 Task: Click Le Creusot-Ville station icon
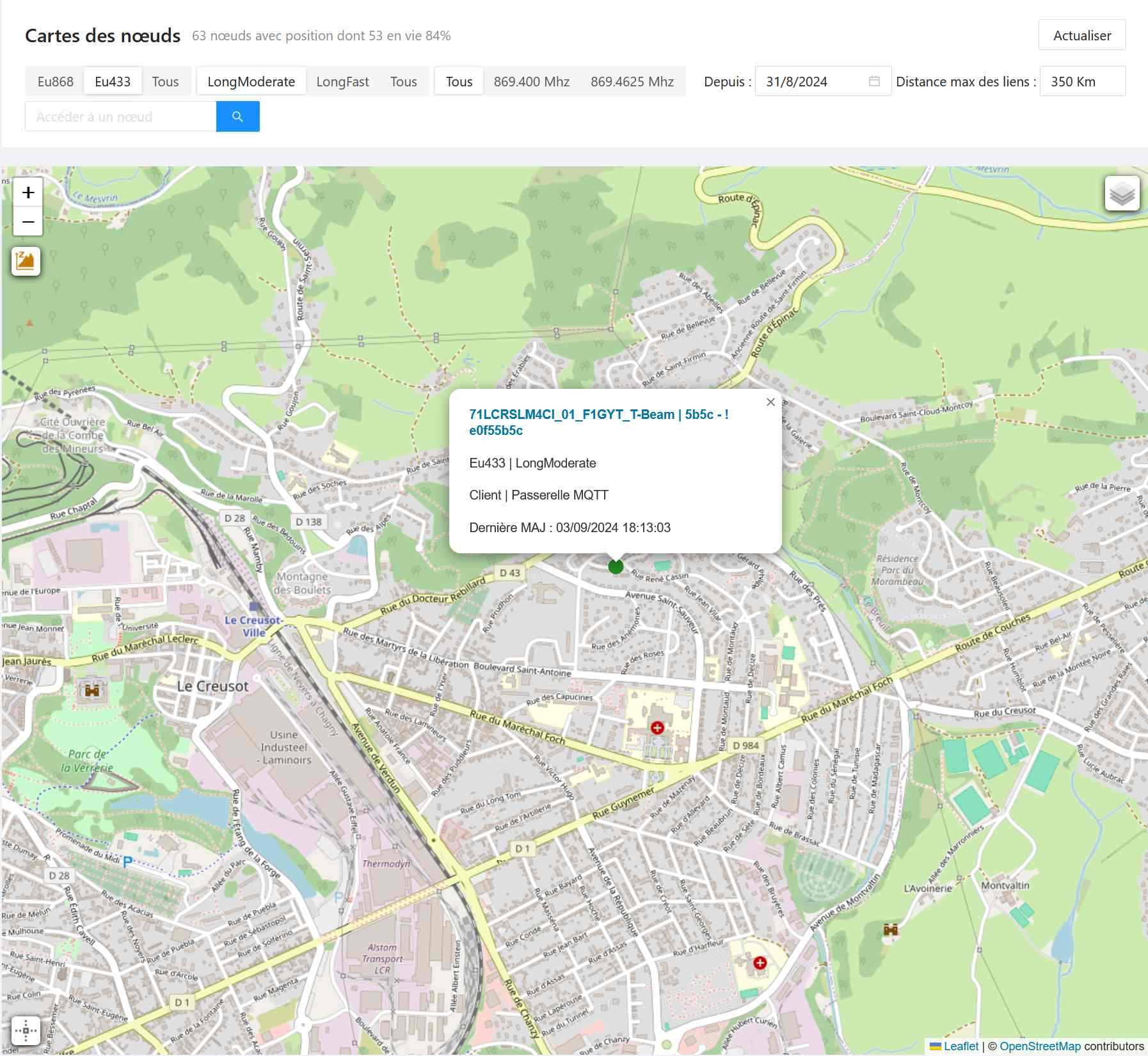point(255,606)
